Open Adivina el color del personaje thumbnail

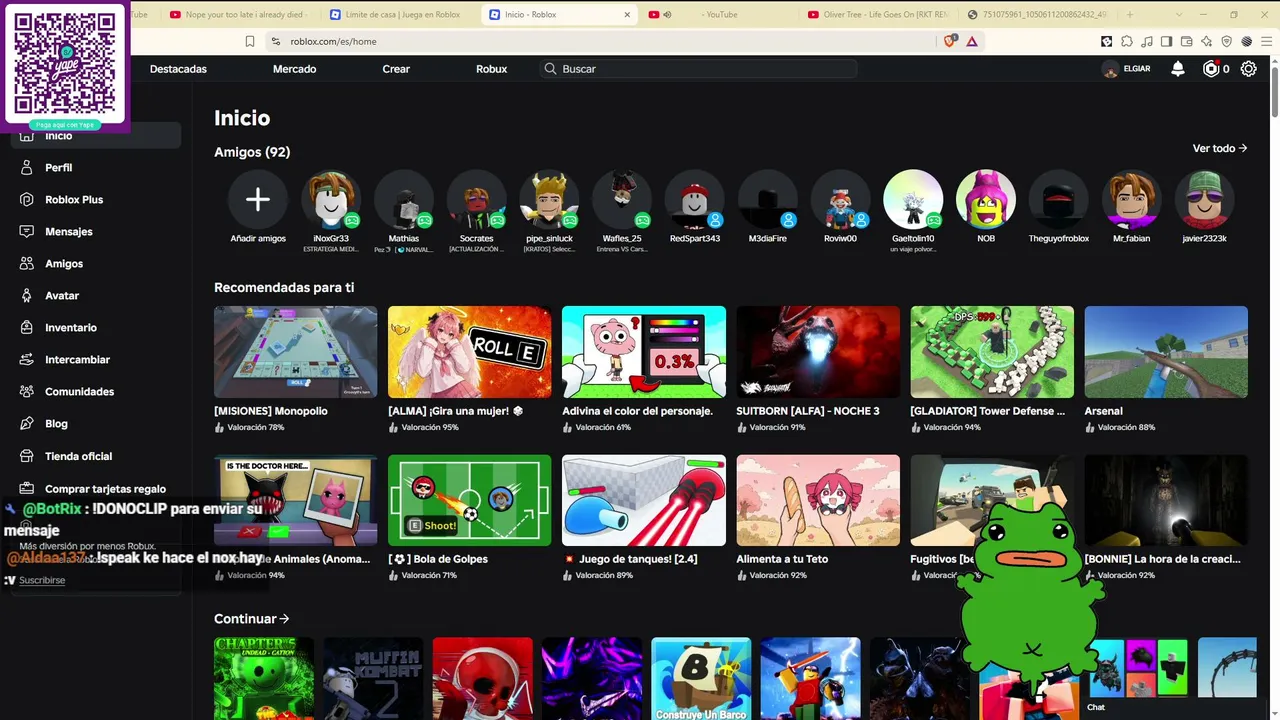[644, 352]
